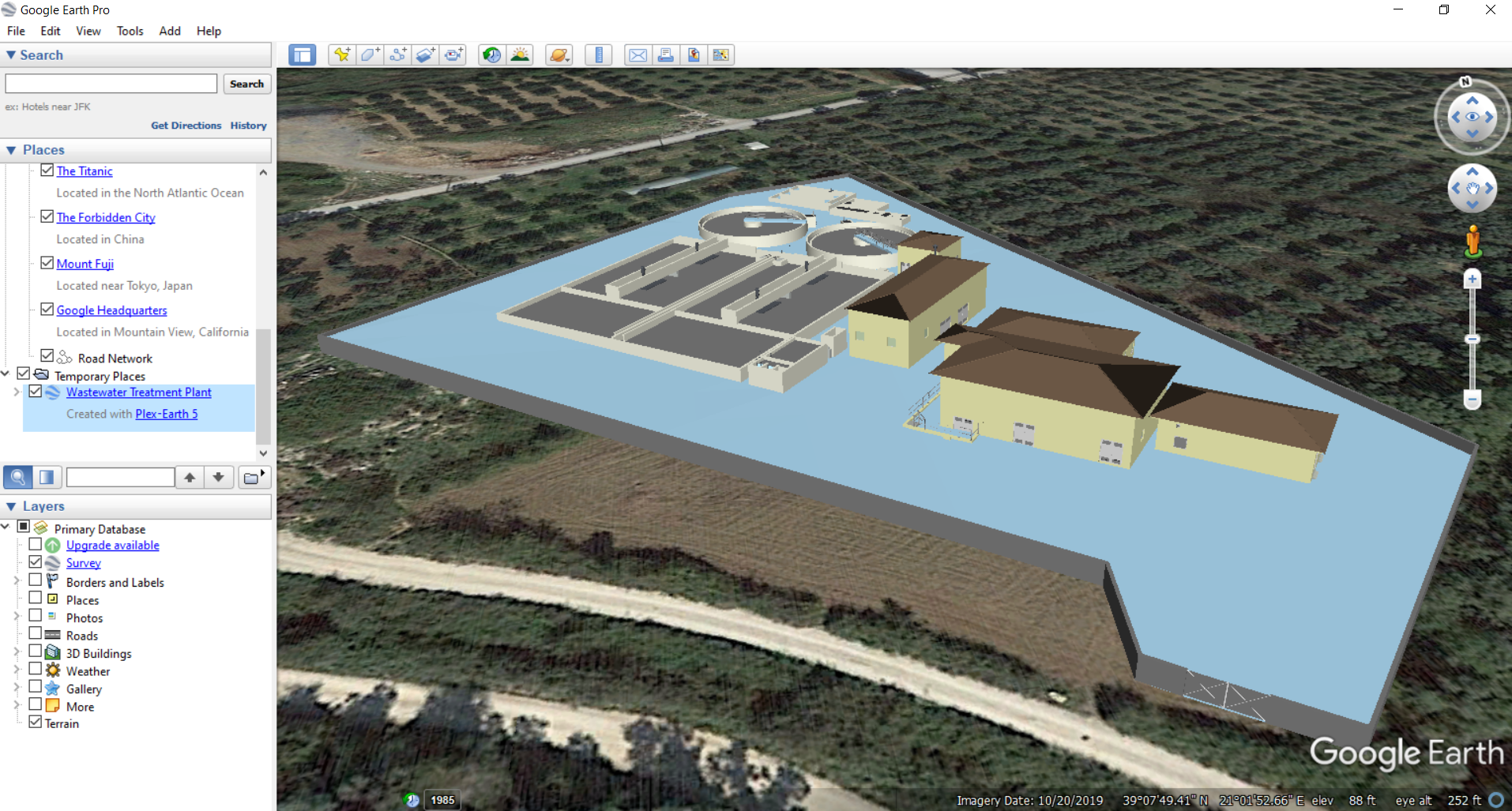Add a polygon from toolbar
This screenshot has width=1512, height=811.
(x=370, y=54)
